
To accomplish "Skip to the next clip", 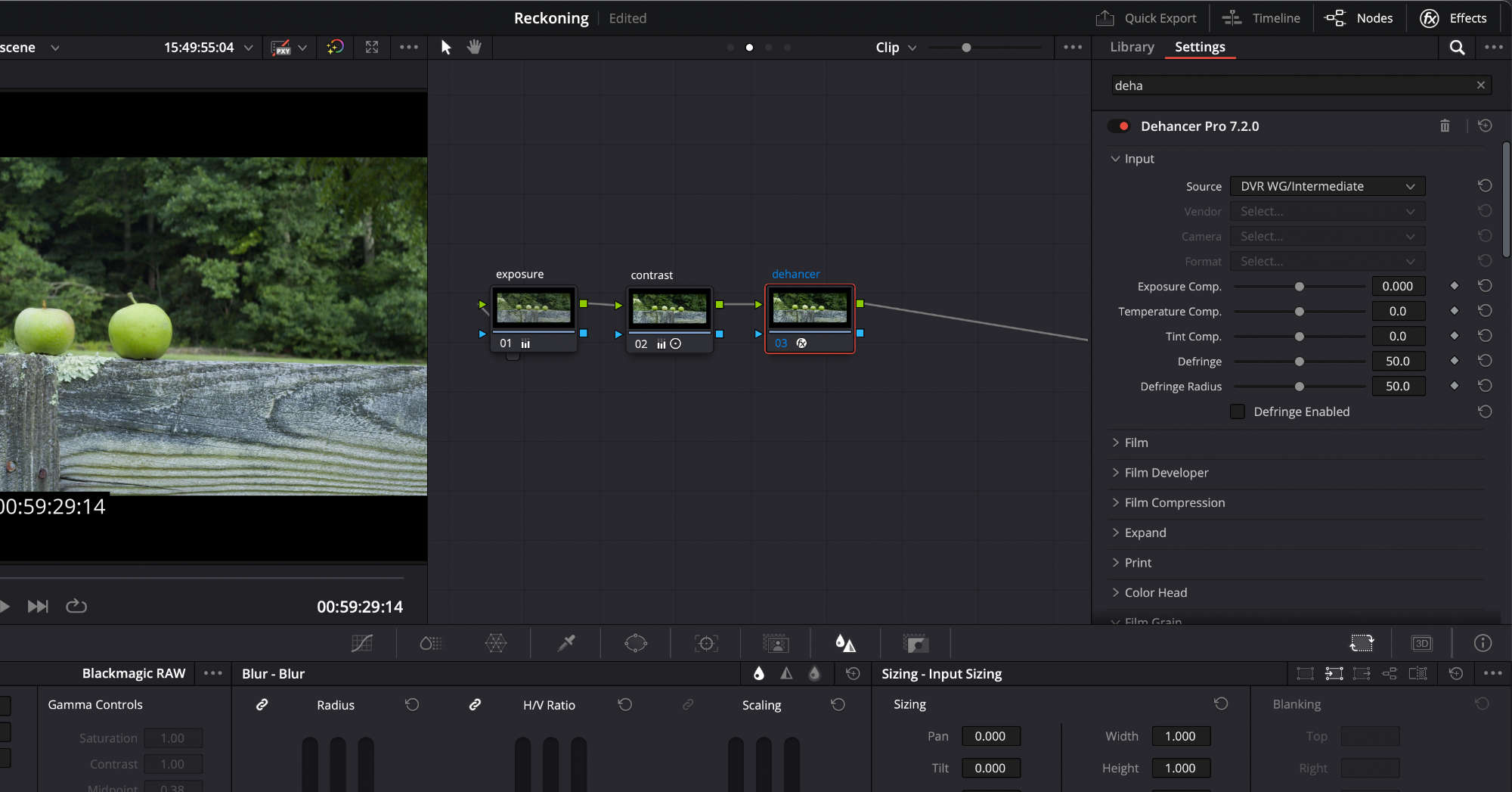I will pos(38,607).
